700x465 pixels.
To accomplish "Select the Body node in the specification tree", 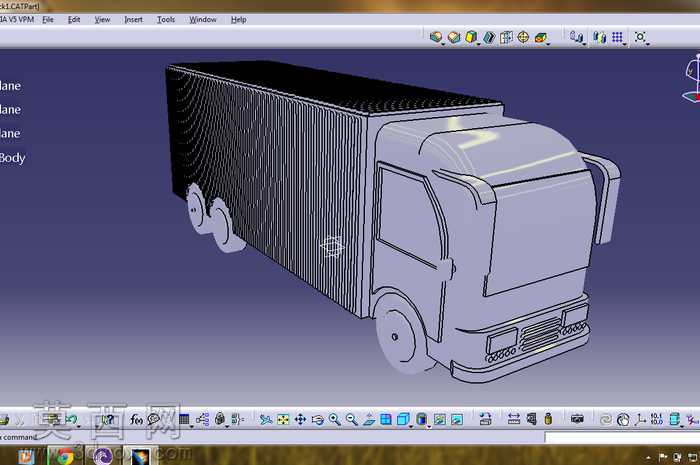I will coord(12,158).
